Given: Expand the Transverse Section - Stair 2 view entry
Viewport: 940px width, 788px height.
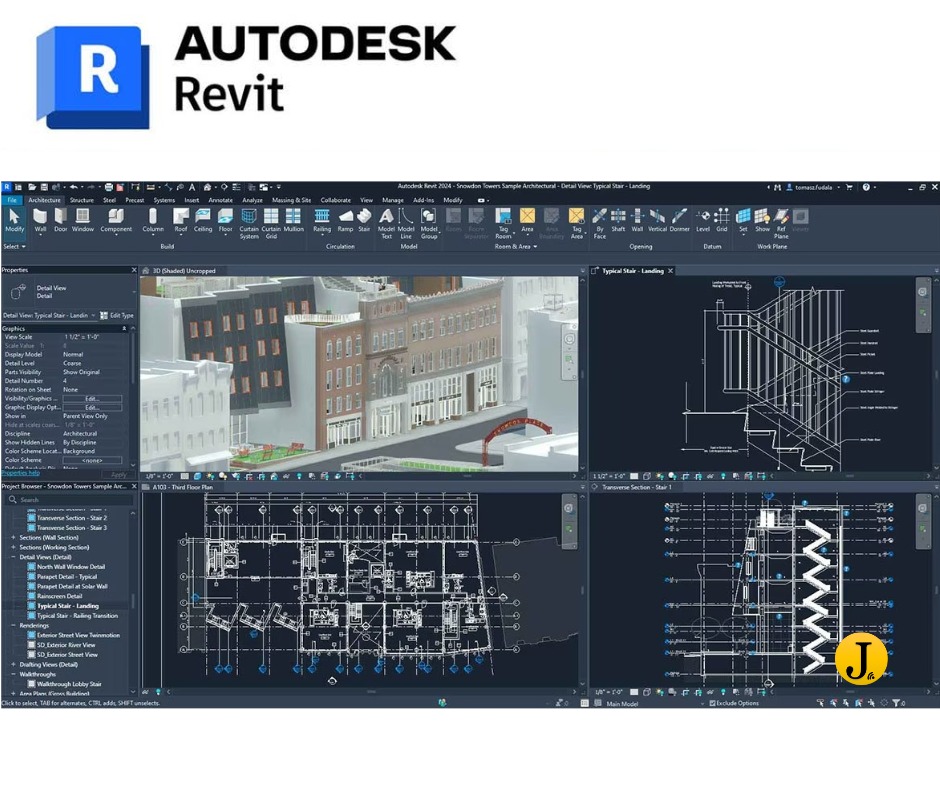Looking at the screenshot, I should [x=72, y=518].
